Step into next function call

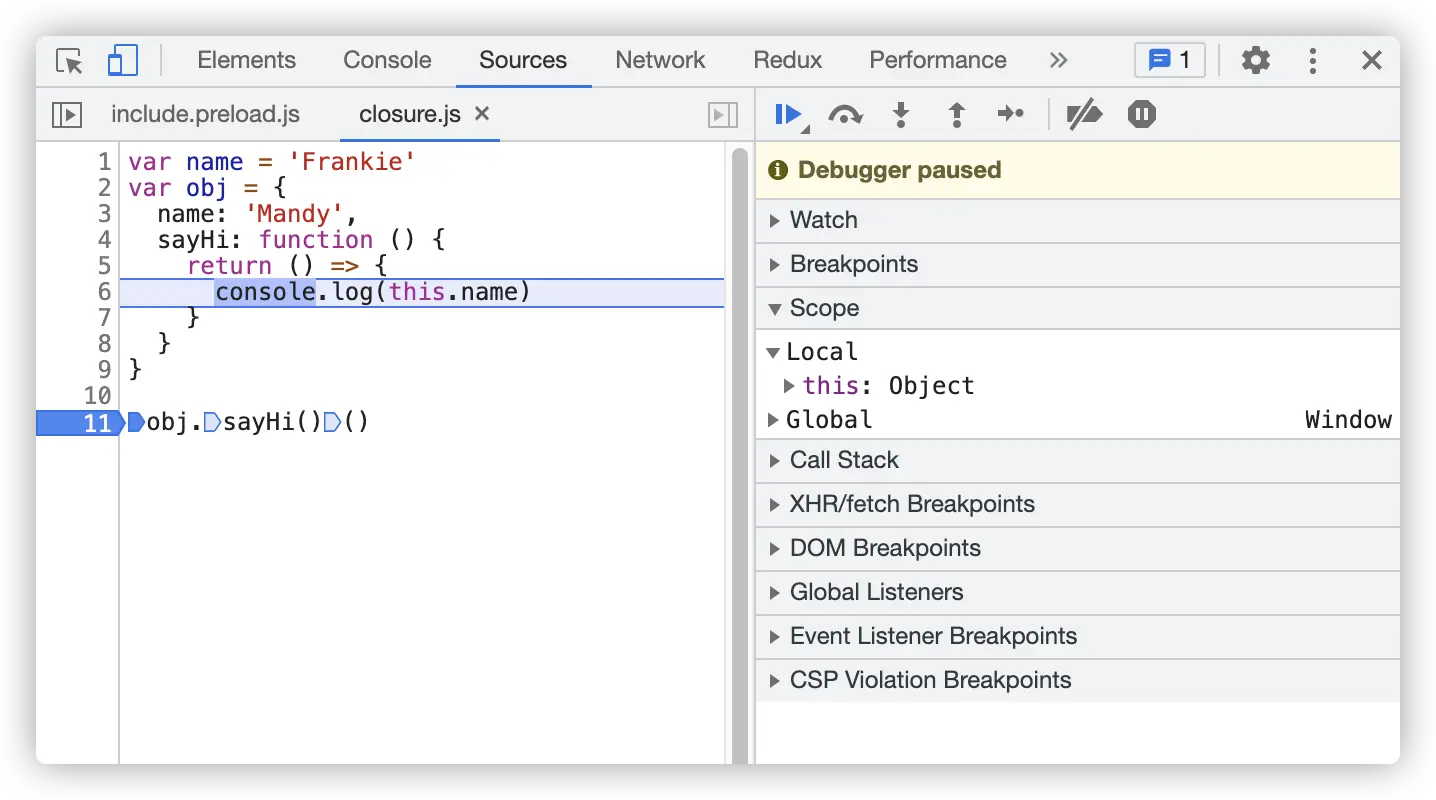pos(901,115)
